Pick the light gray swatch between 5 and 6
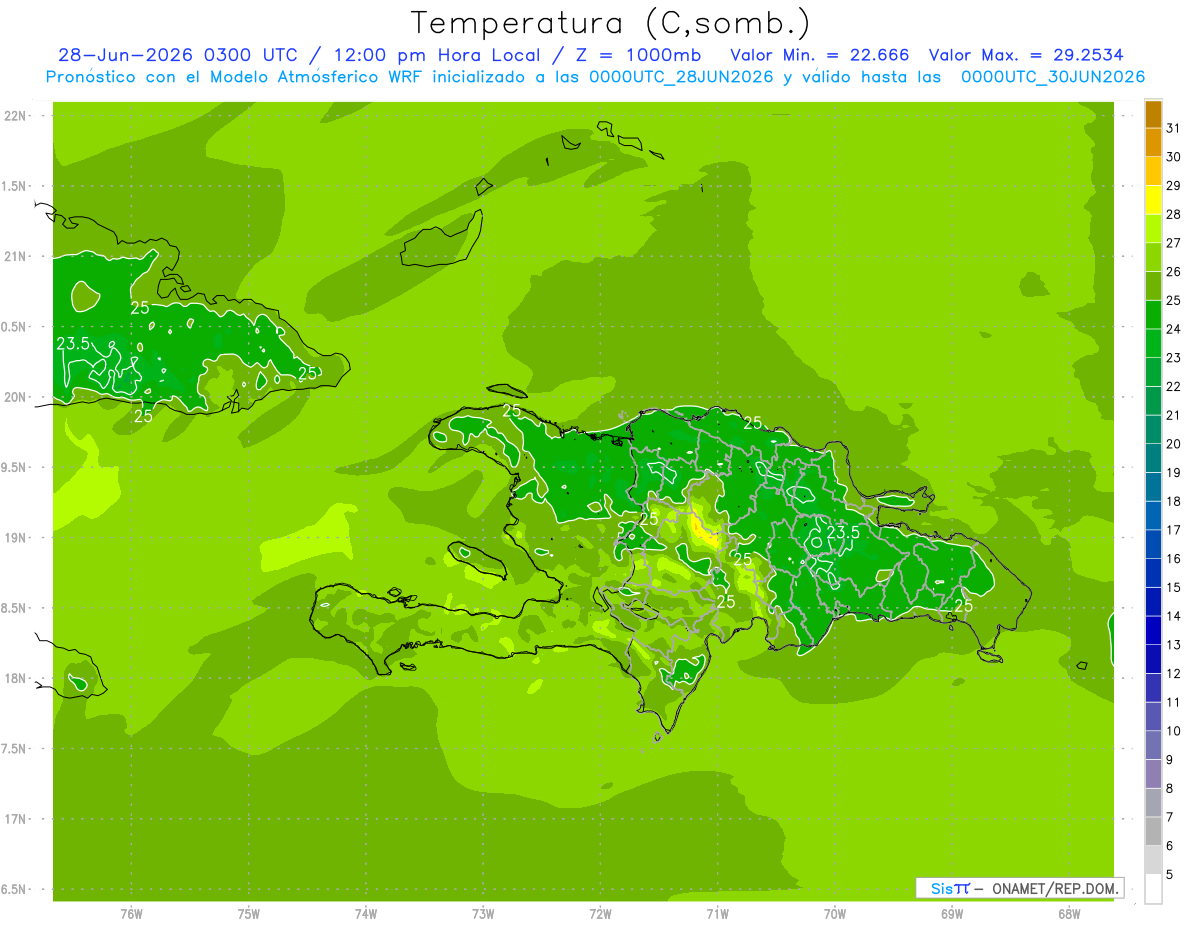 pyautogui.click(x=1154, y=860)
